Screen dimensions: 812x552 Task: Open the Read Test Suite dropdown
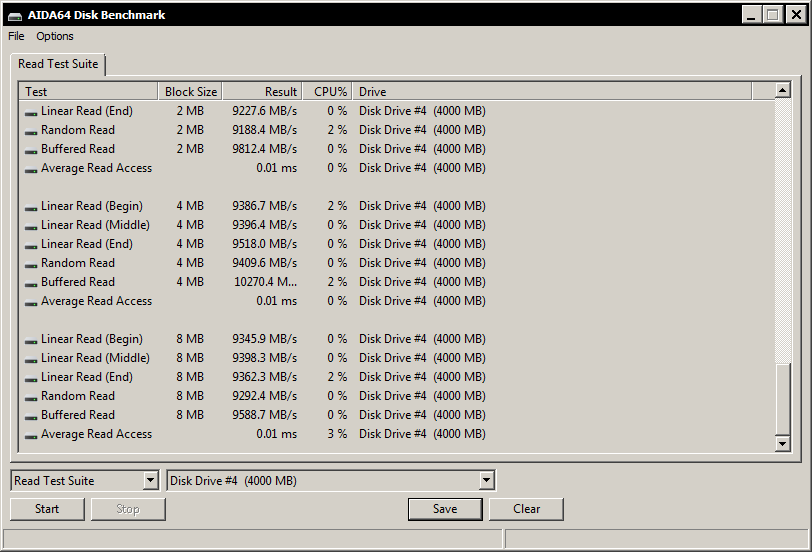150,481
